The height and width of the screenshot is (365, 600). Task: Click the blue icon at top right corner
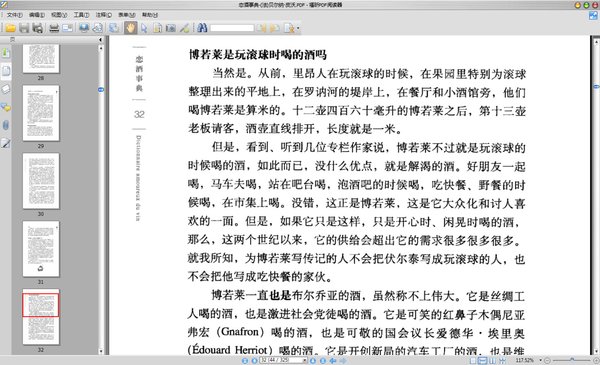pyautogui.click(x=593, y=16)
